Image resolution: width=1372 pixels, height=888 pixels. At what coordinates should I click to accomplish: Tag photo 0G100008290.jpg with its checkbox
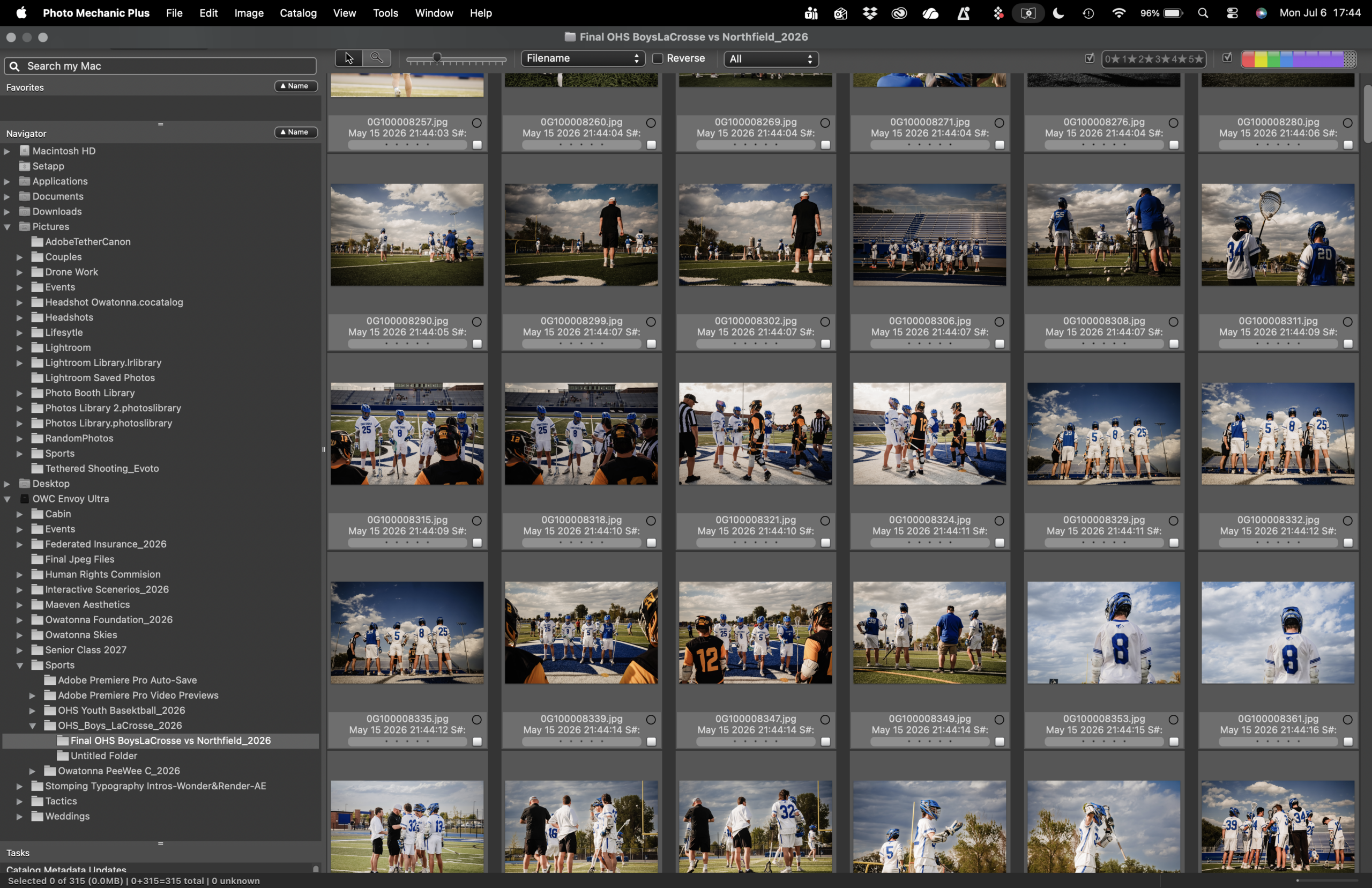coord(477,344)
